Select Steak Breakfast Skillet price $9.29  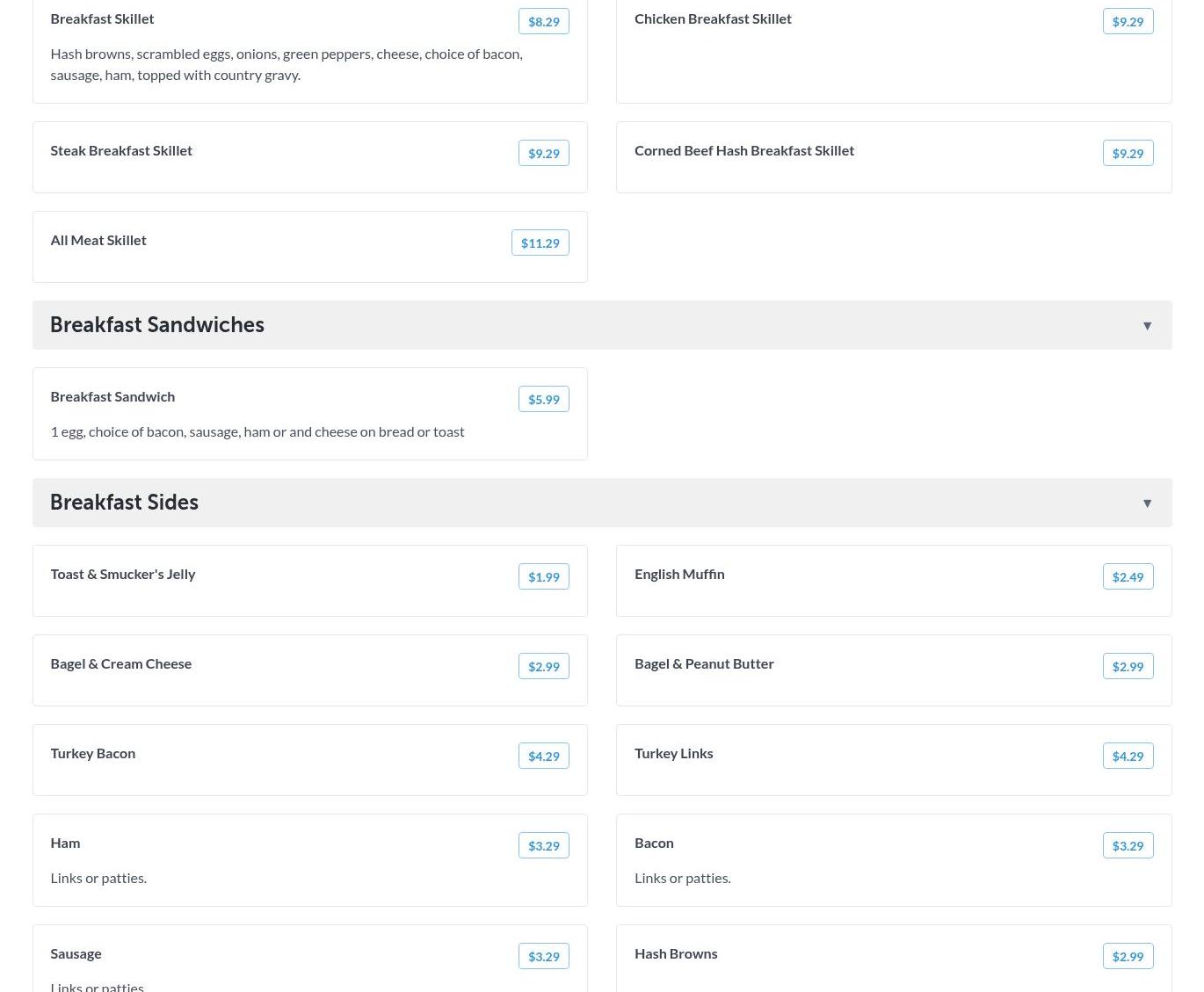tap(543, 153)
